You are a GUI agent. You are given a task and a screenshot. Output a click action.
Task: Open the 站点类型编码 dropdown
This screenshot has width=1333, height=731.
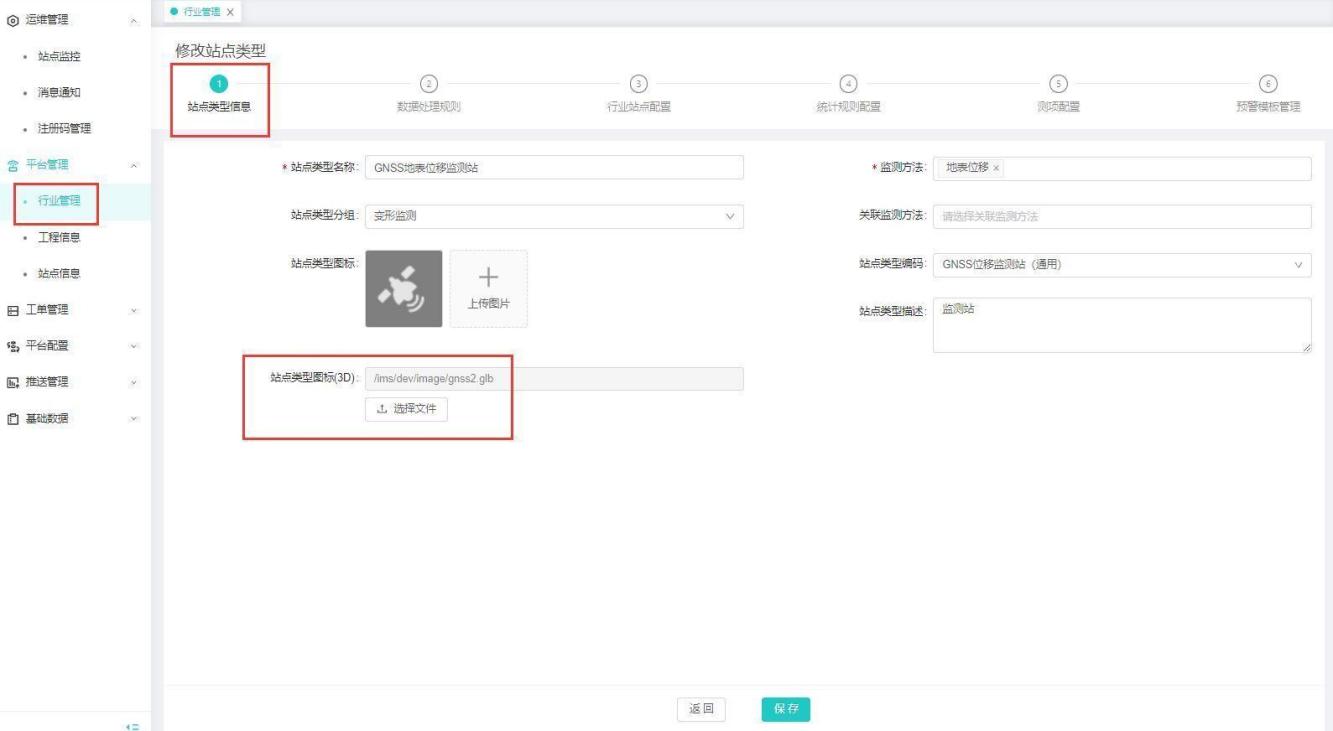coord(1121,265)
